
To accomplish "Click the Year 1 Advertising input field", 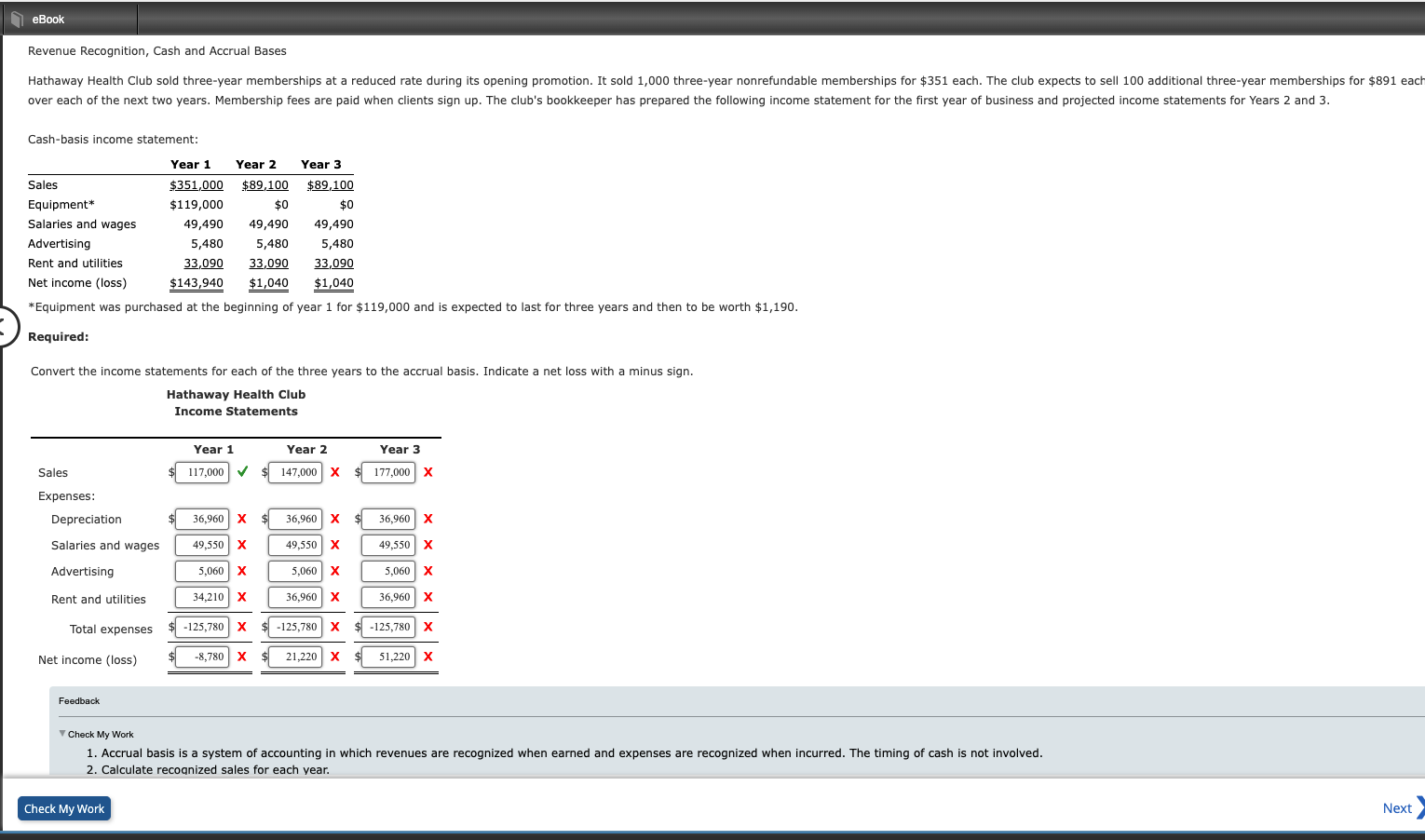I will click(x=202, y=571).
